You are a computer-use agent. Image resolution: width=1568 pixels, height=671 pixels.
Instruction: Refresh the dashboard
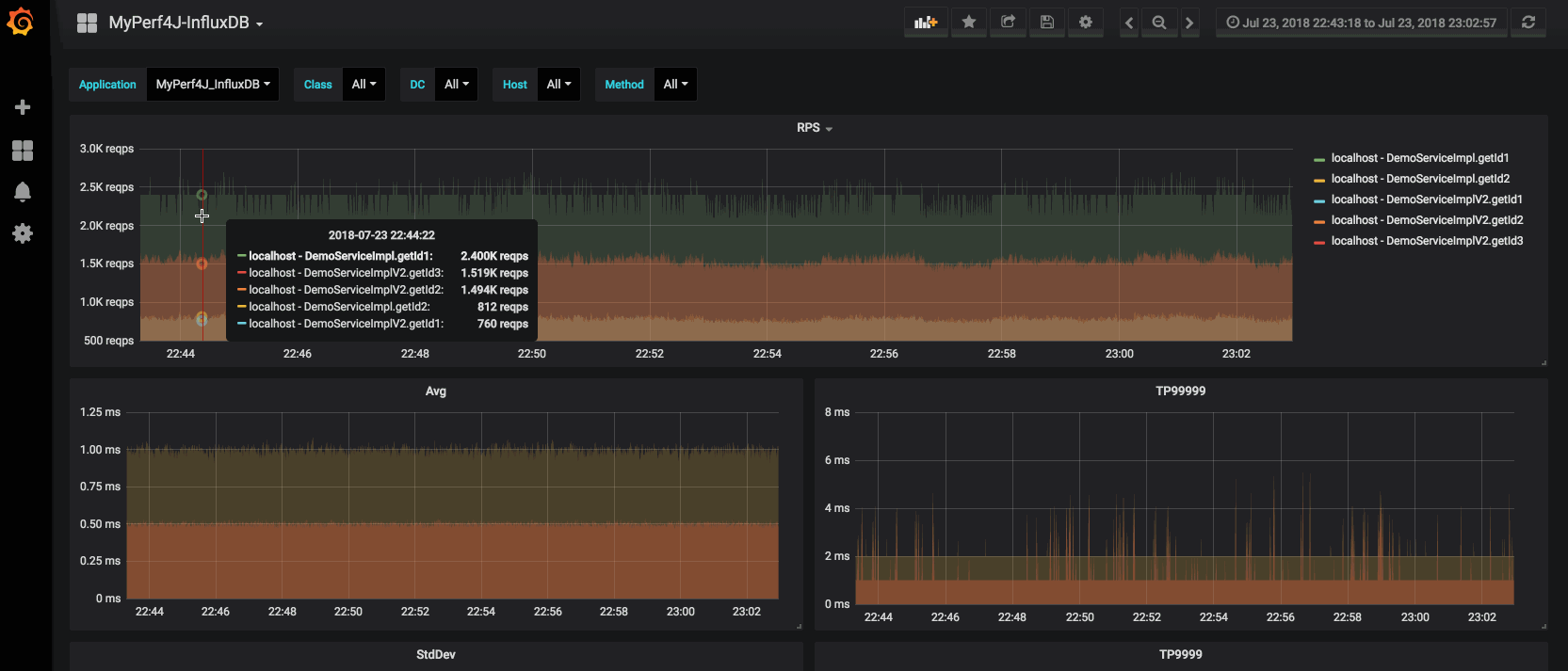[1528, 23]
